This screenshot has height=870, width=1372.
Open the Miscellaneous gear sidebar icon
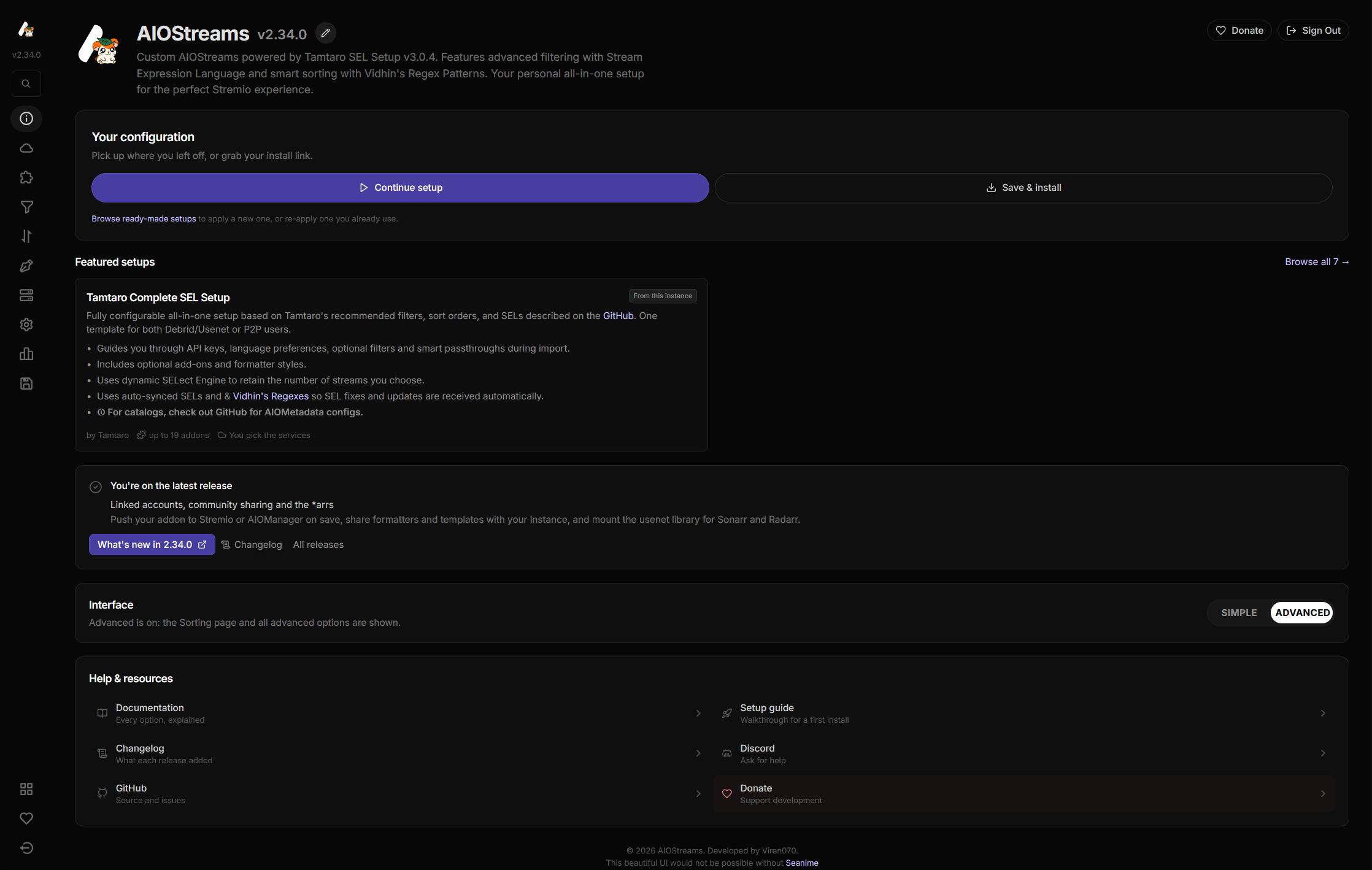[26, 325]
